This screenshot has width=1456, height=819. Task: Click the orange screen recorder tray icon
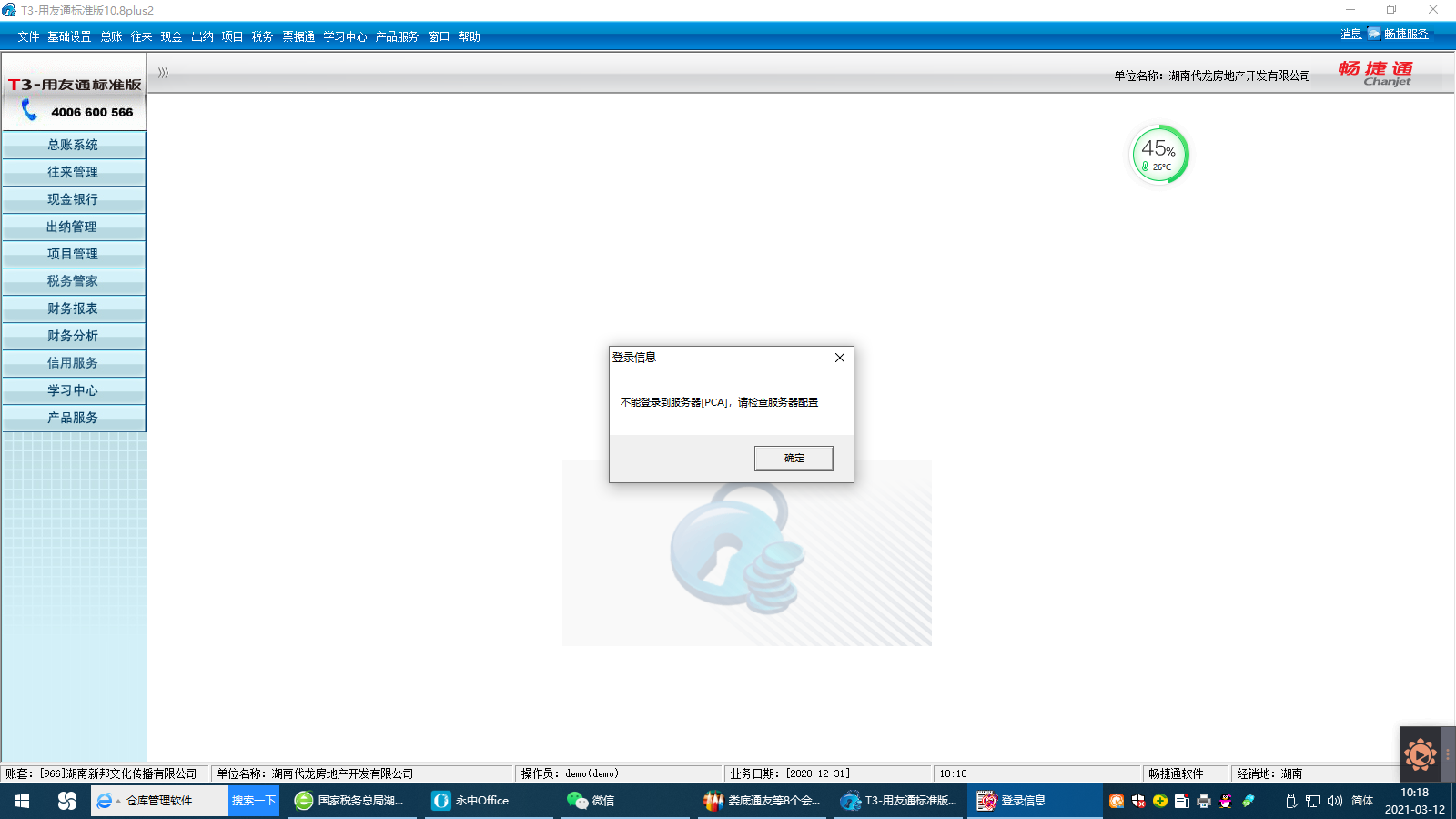1117,801
